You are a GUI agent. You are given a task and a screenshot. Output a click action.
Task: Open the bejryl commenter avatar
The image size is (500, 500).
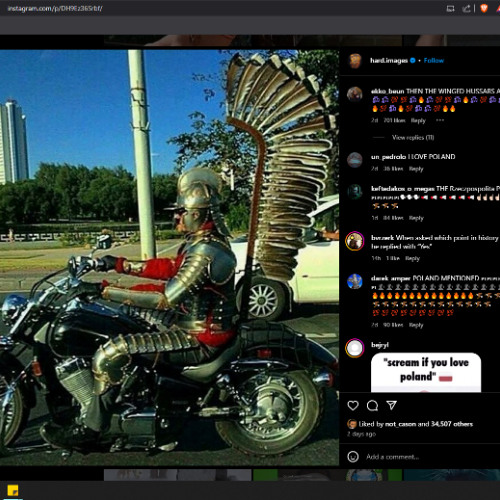355,348
